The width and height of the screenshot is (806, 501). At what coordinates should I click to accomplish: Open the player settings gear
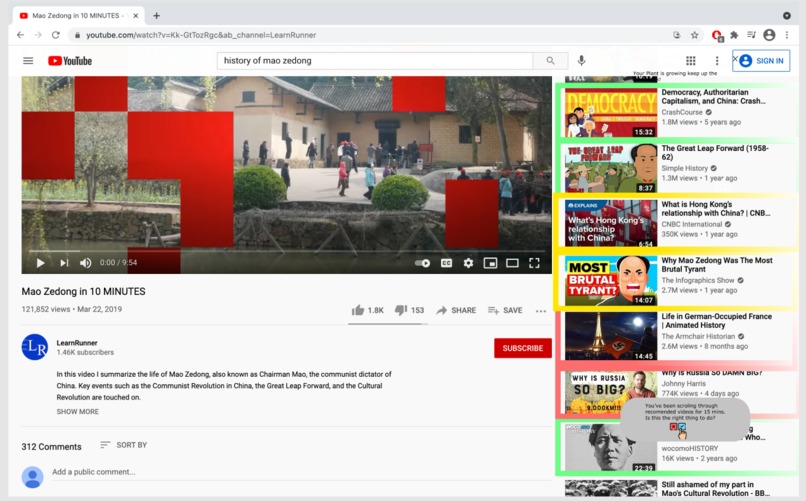(x=468, y=263)
